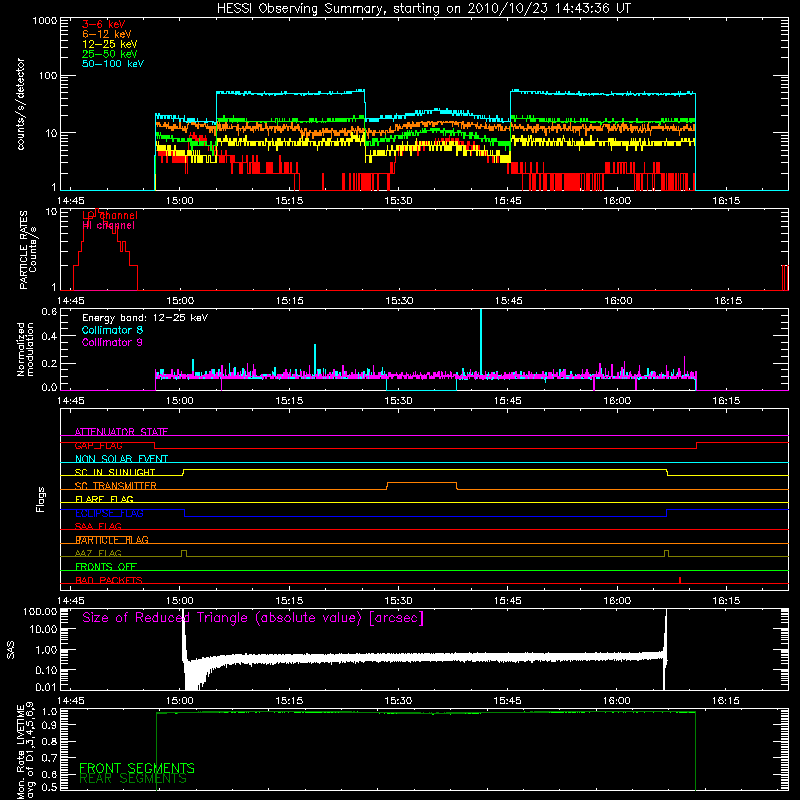
Task: Click the PARTICLE_FLAG label
Action: 112,540
